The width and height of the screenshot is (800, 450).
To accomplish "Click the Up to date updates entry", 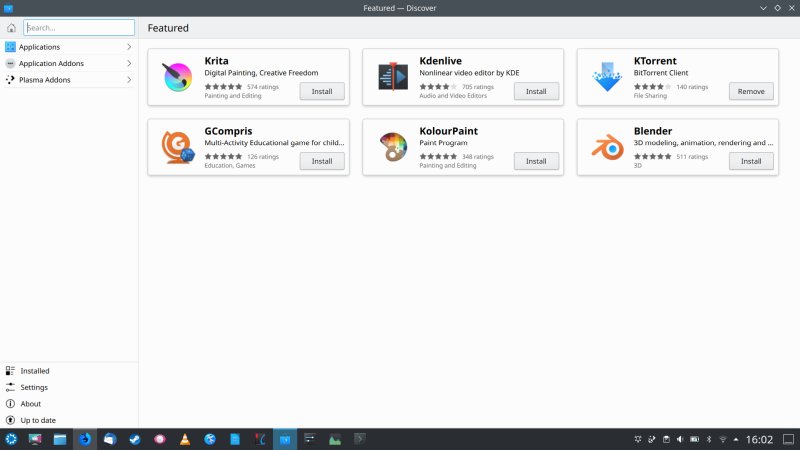I will [69, 420].
